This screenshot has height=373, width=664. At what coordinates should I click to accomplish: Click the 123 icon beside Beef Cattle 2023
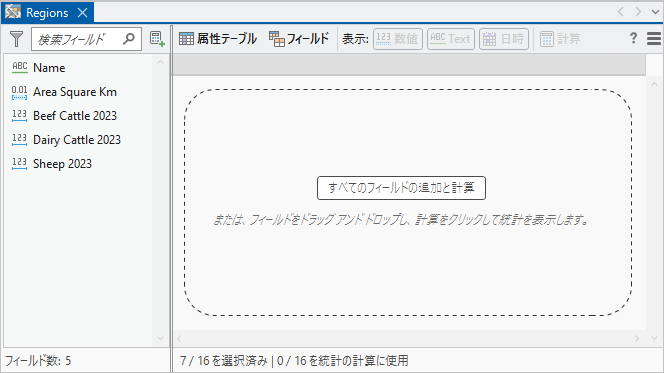coord(19,116)
